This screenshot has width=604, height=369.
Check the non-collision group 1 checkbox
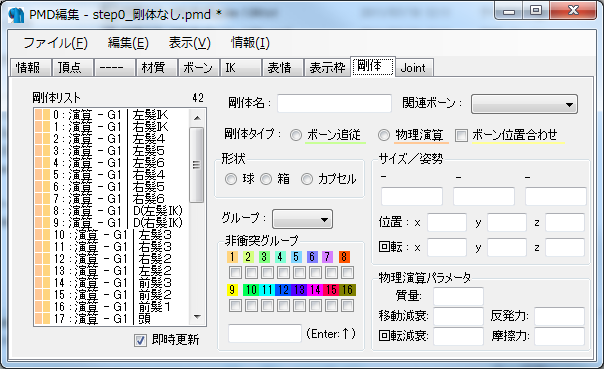pyautogui.click(x=235, y=273)
